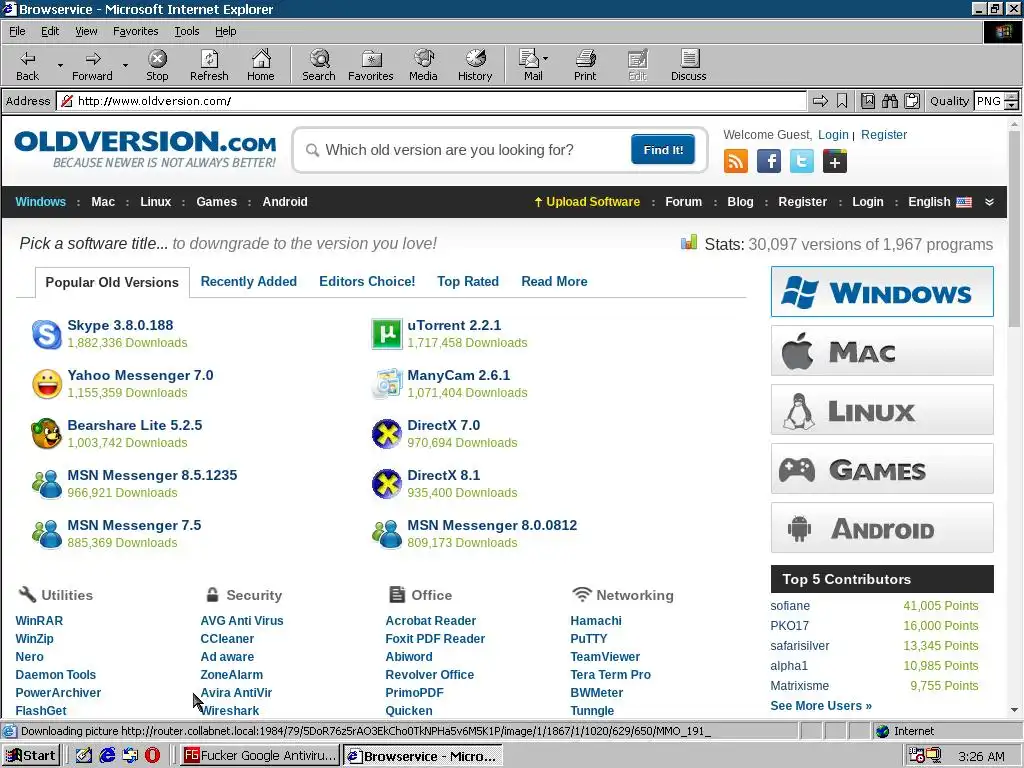Open the WinRAR utilities link
Viewport: 1024px width, 768px height.
coord(39,620)
